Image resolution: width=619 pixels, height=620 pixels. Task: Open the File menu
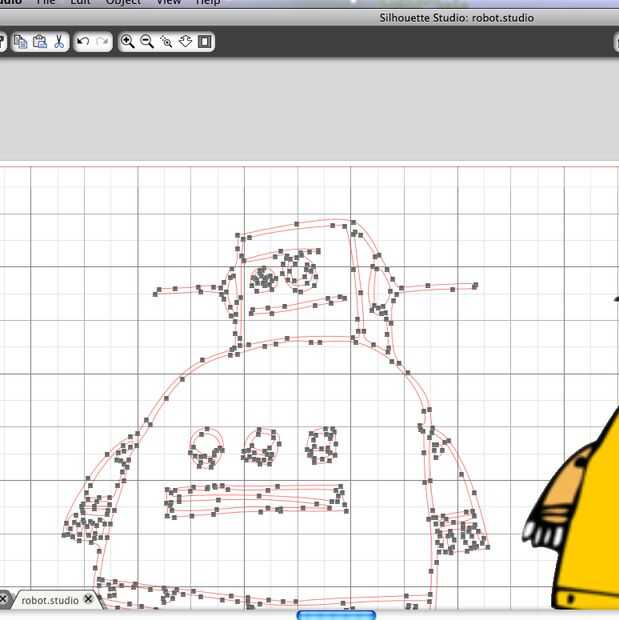[45, 2]
